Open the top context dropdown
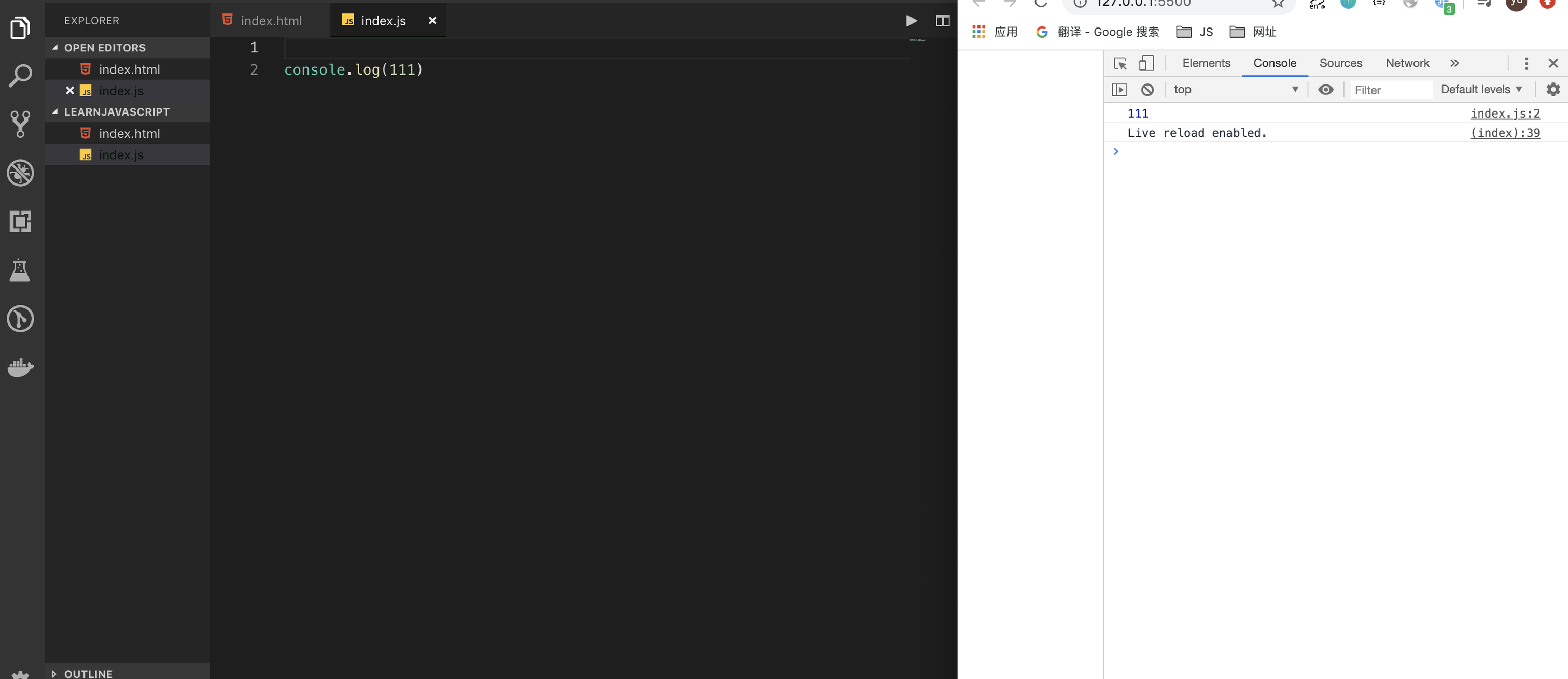Screen dimensions: 1568x679 tap(1236, 90)
